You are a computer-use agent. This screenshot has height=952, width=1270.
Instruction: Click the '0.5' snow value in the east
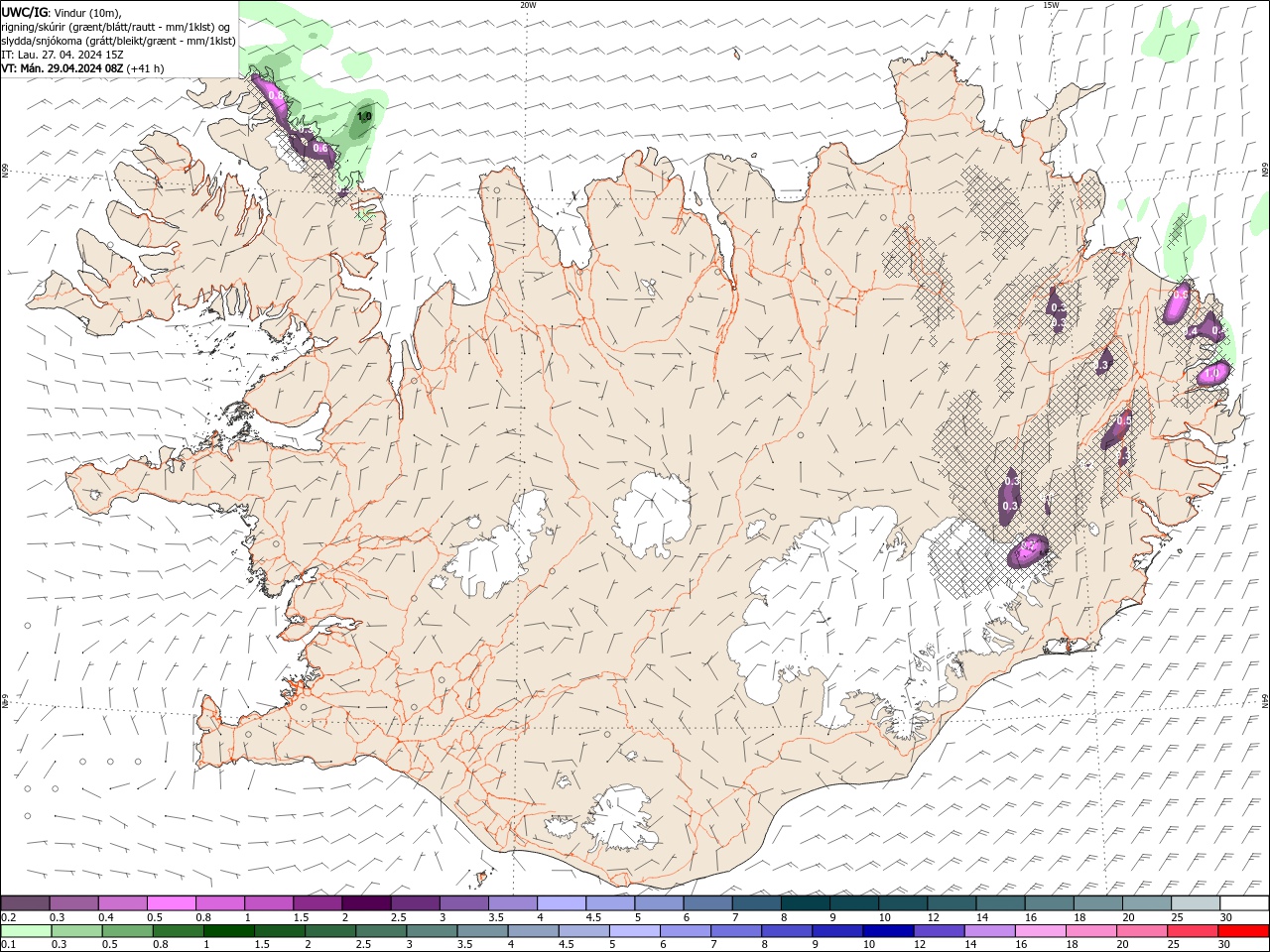pyautogui.click(x=1122, y=420)
